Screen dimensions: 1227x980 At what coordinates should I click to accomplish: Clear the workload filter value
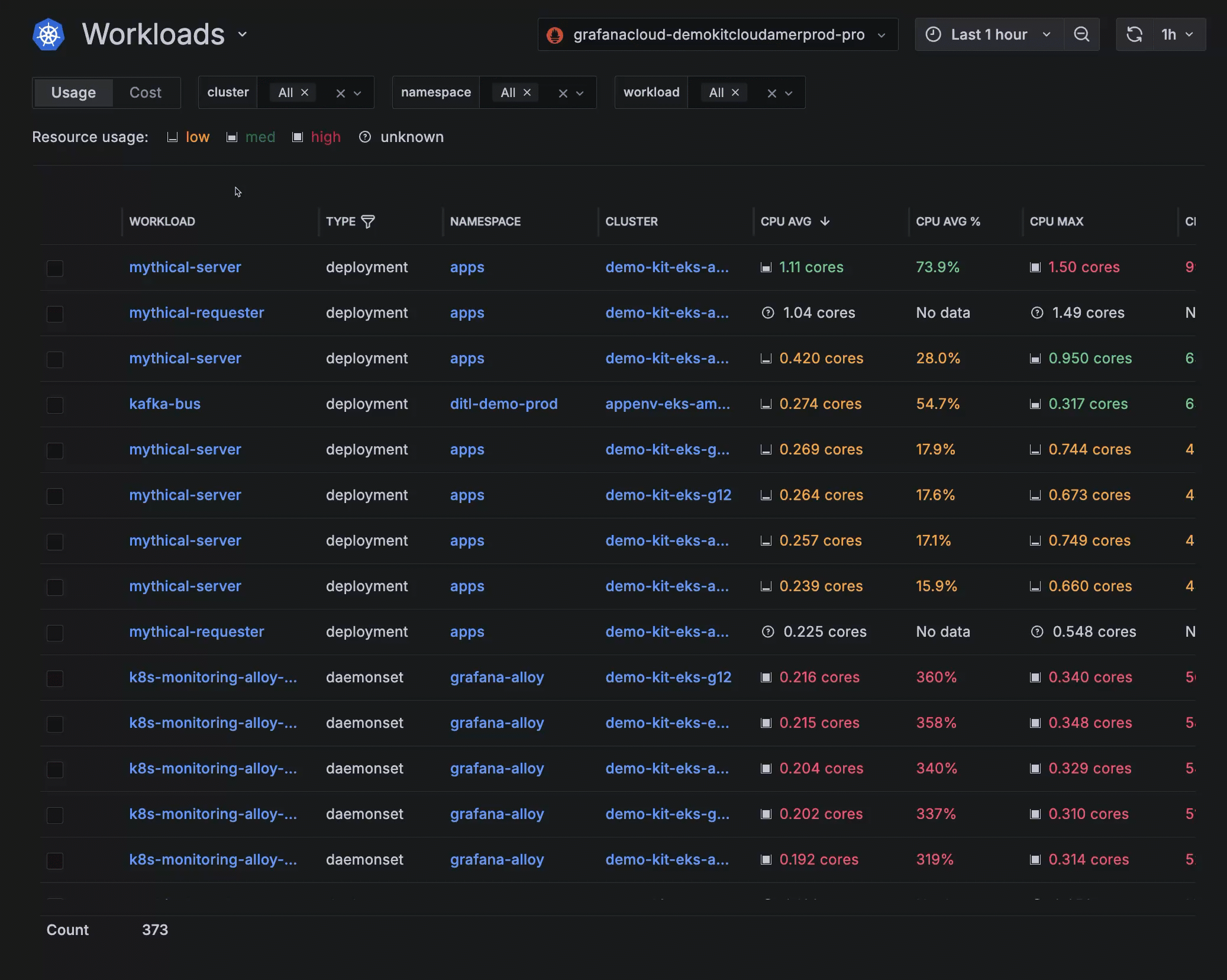pyautogui.click(x=771, y=93)
